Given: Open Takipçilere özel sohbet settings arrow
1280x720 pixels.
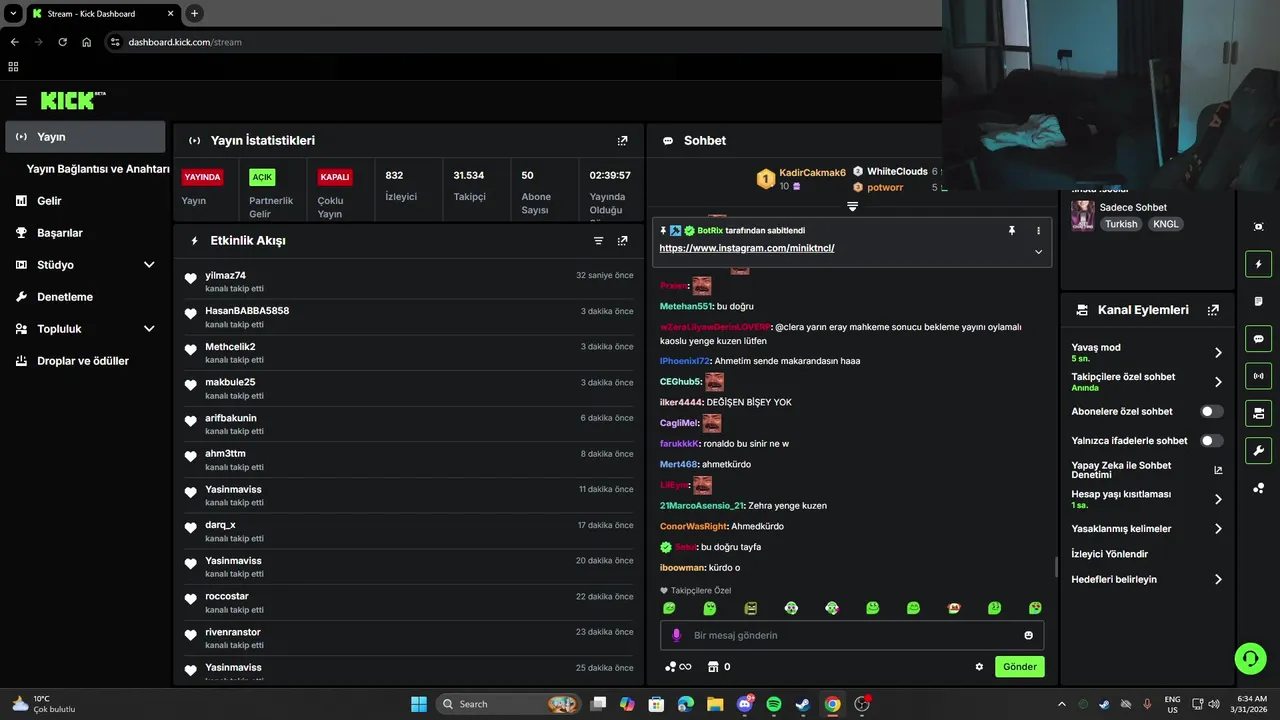Looking at the screenshot, I should tap(1218, 382).
